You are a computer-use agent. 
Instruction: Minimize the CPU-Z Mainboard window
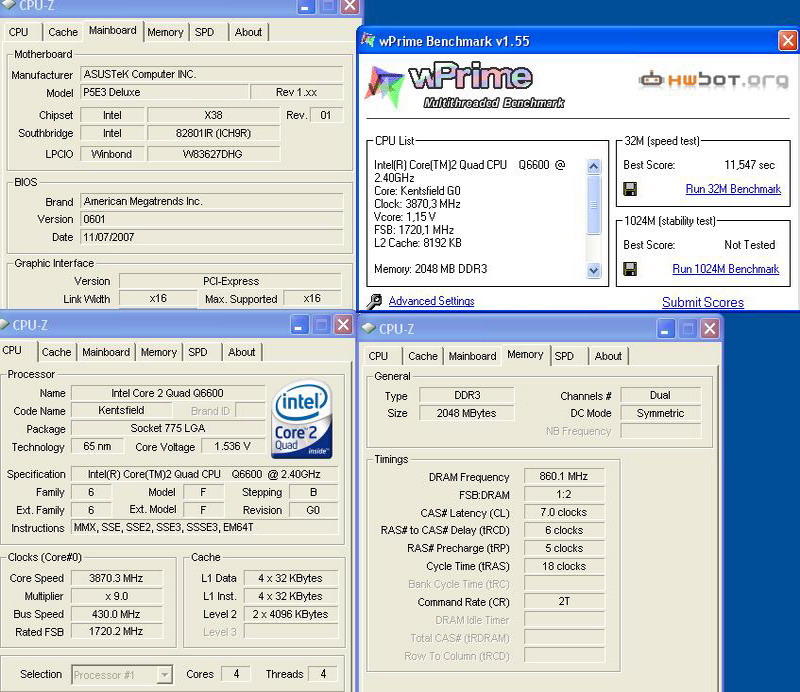306,6
